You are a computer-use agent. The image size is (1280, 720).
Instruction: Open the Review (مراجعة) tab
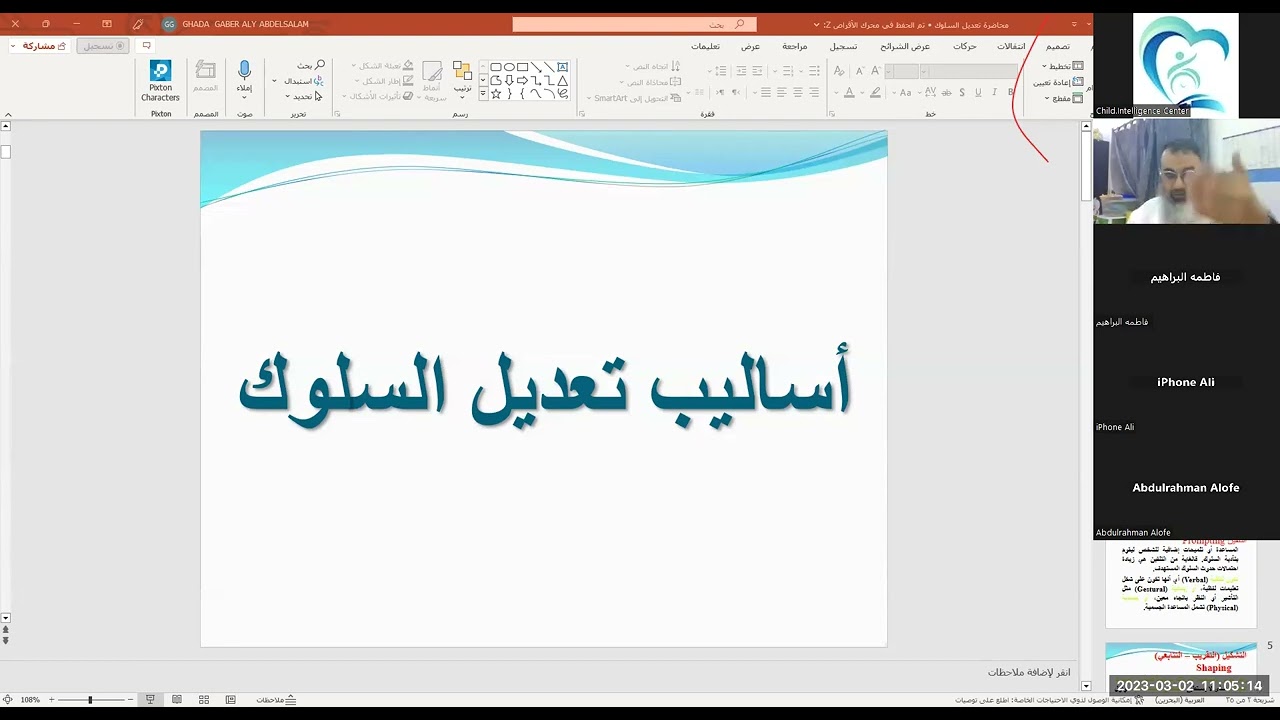(795, 46)
